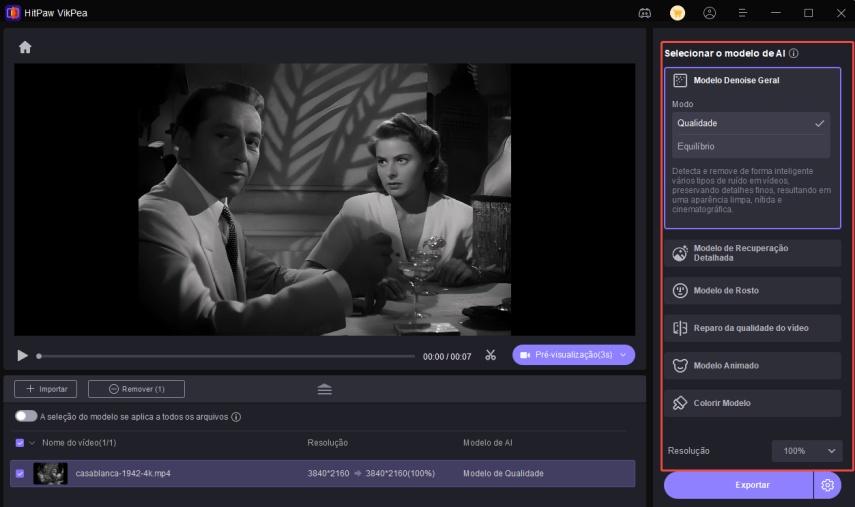The height and width of the screenshot is (507, 855).
Task: Toggle the select-all videos checkbox
Action: tap(20, 443)
